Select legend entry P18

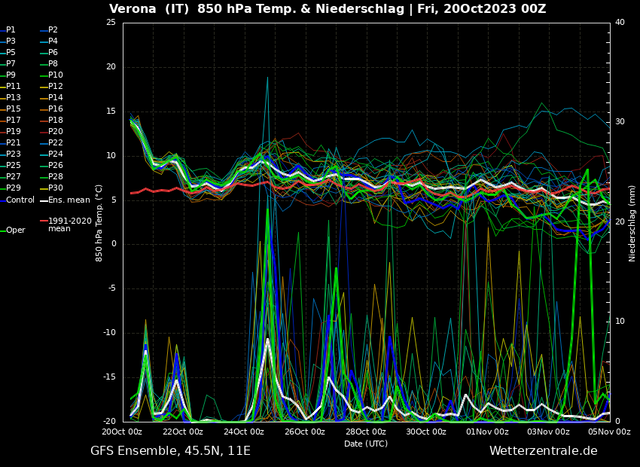tap(51, 120)
